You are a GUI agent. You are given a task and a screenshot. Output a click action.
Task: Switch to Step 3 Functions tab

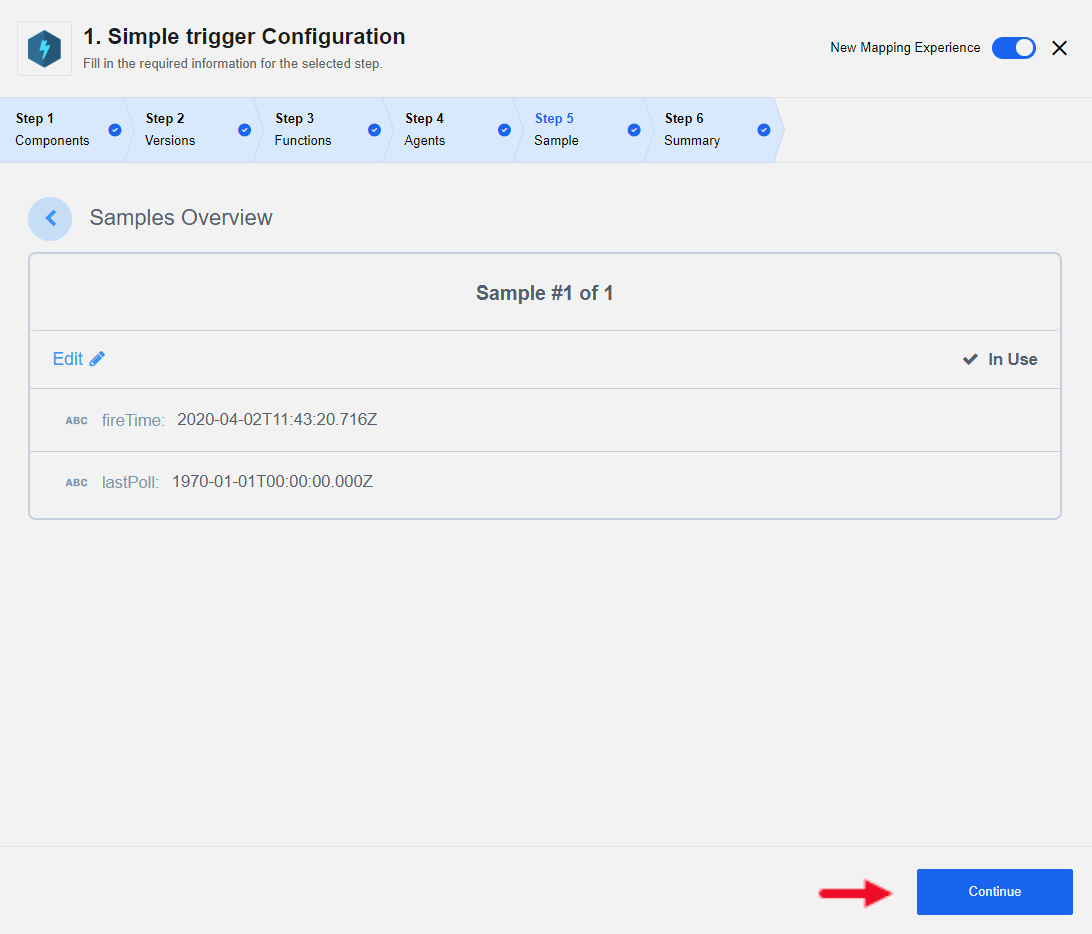tap(322, 130)
